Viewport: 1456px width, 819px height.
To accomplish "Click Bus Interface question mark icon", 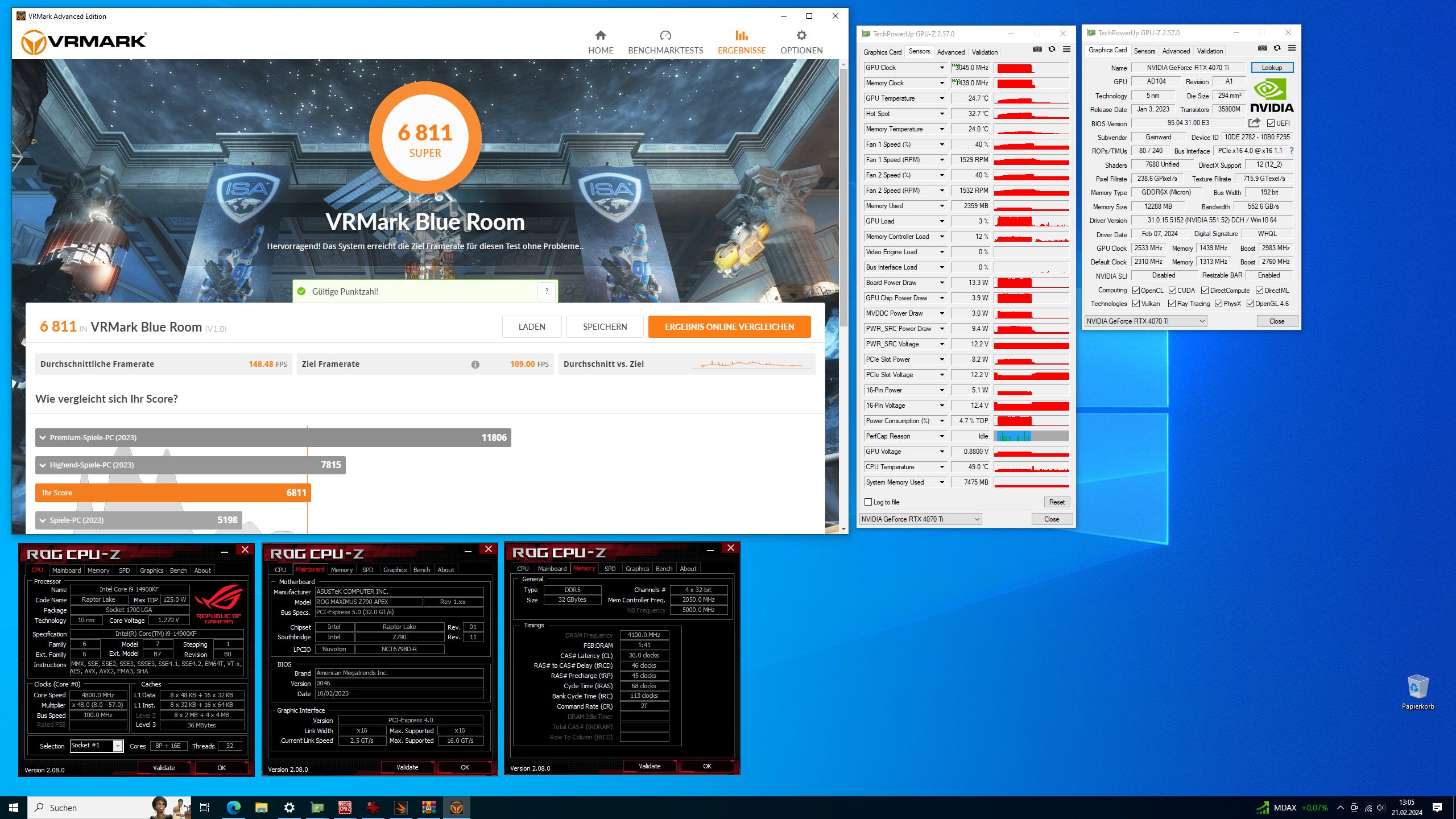I will coord(1292,151).
